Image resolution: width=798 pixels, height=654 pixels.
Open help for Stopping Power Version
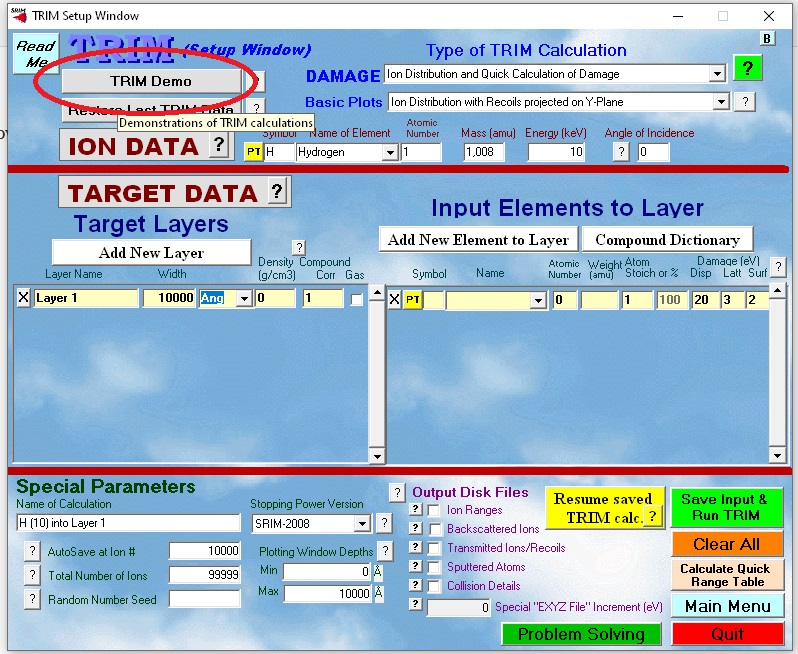(385, 523)
